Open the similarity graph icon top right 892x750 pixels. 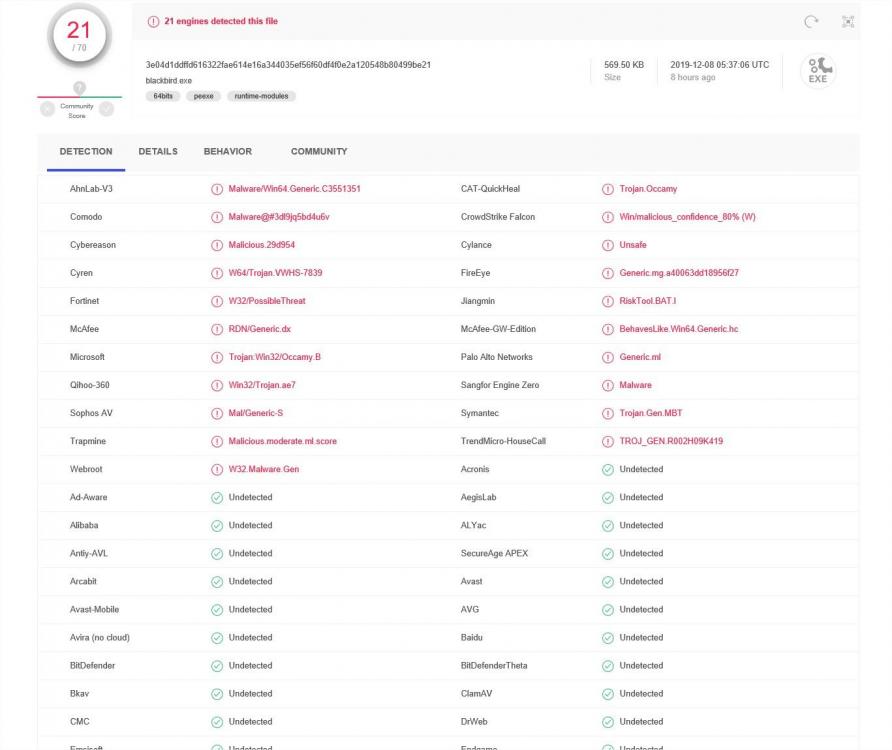click(x=848, y=22)
